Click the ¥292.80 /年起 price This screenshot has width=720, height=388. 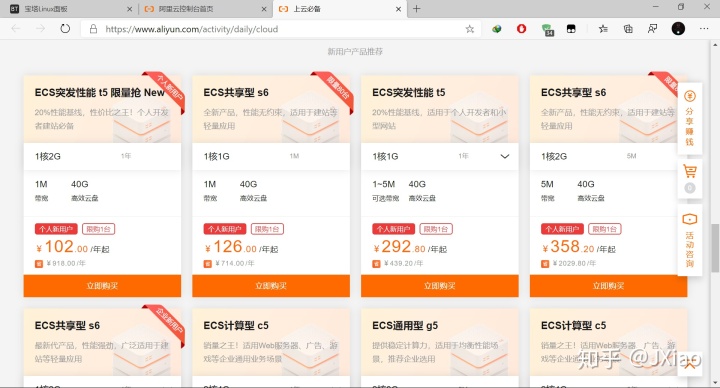click(410, 247)
